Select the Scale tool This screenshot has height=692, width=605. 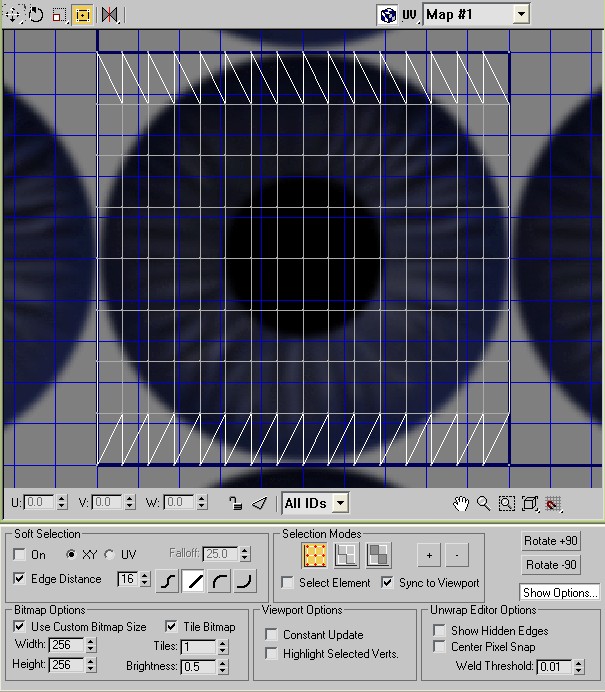[59, 15]
